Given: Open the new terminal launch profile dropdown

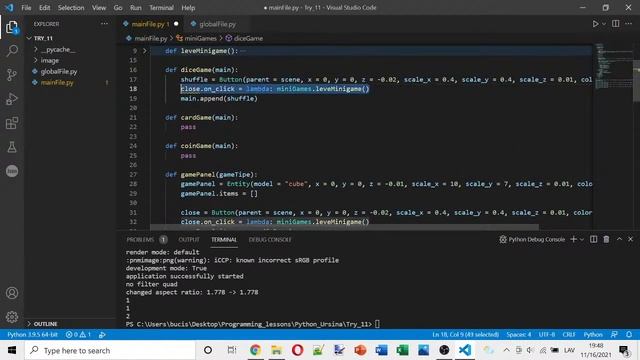Looking at the screenshot, I should pos(582,239).
